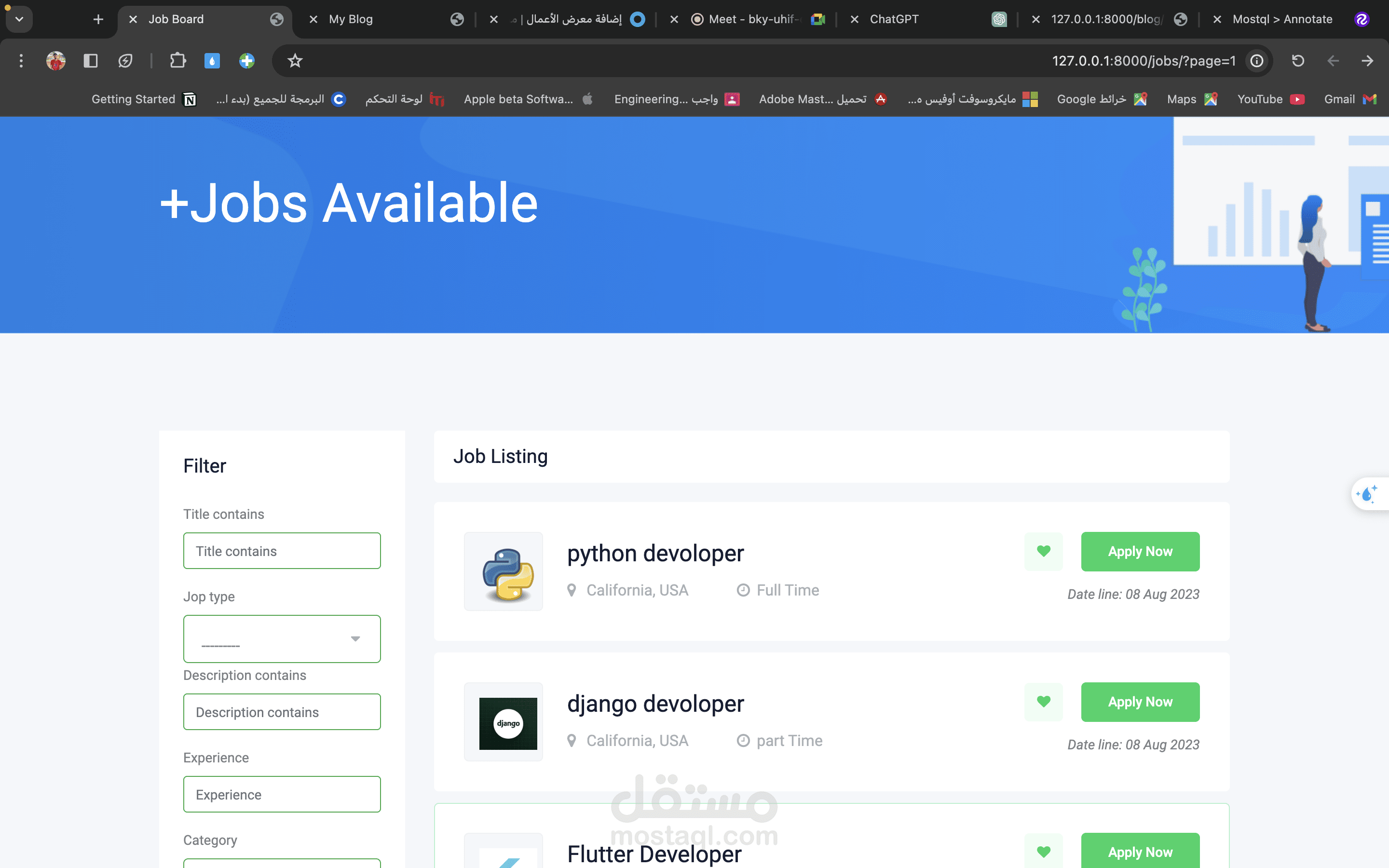Open the browser three-dot menu
This screenshot has width=1389, height=868.
[21, 61]
